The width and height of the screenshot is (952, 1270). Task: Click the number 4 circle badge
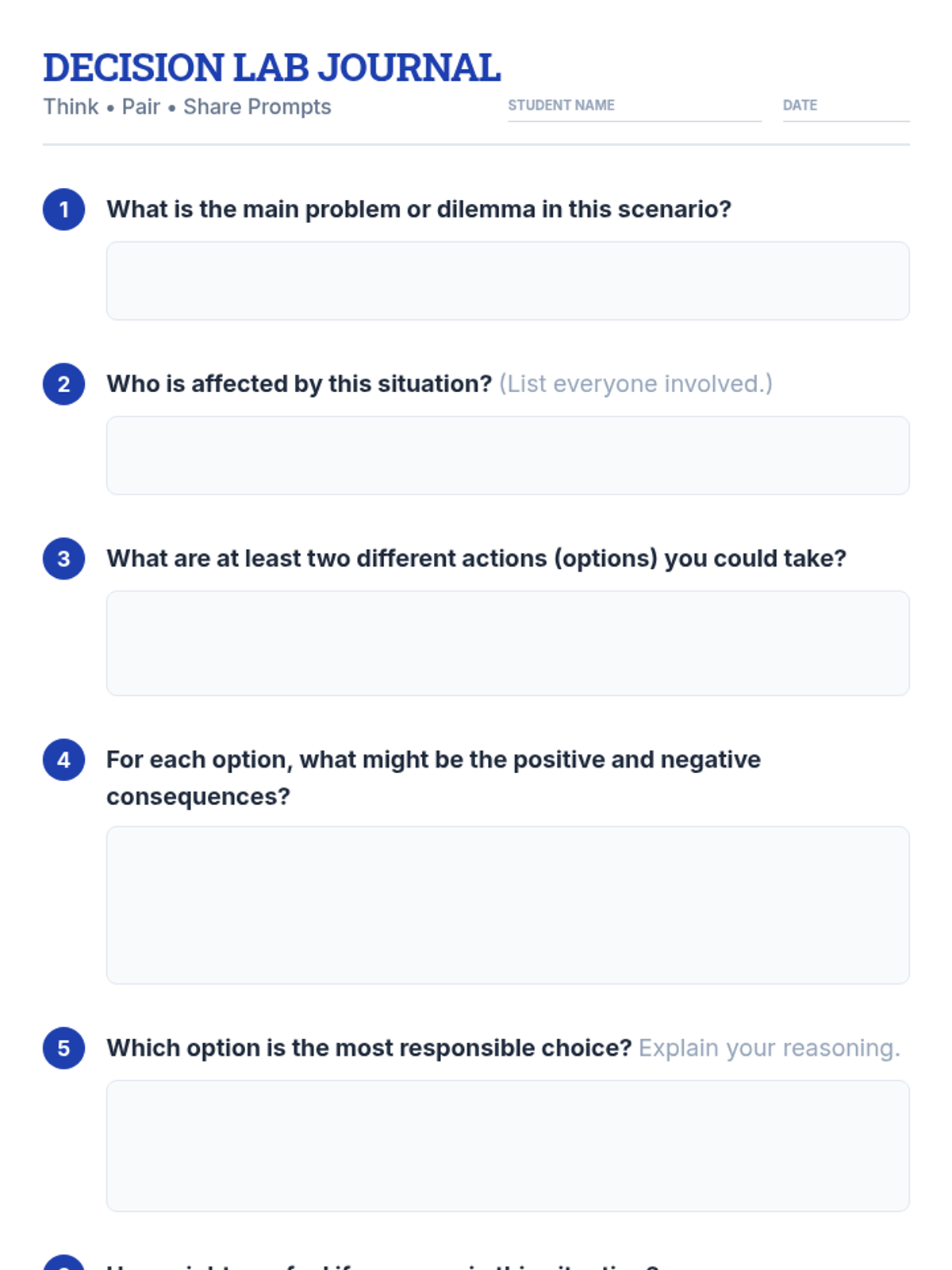click(x=63, y=760)
